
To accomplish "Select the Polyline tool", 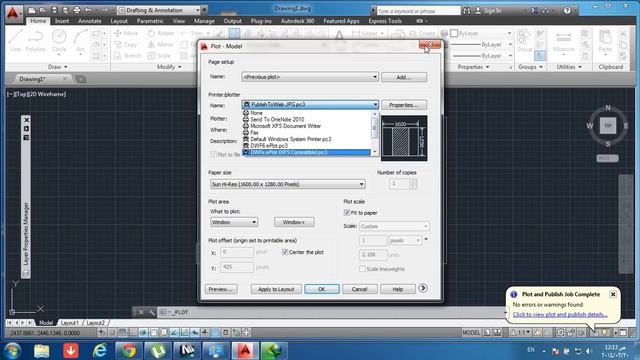I will (x=36, y=41).
